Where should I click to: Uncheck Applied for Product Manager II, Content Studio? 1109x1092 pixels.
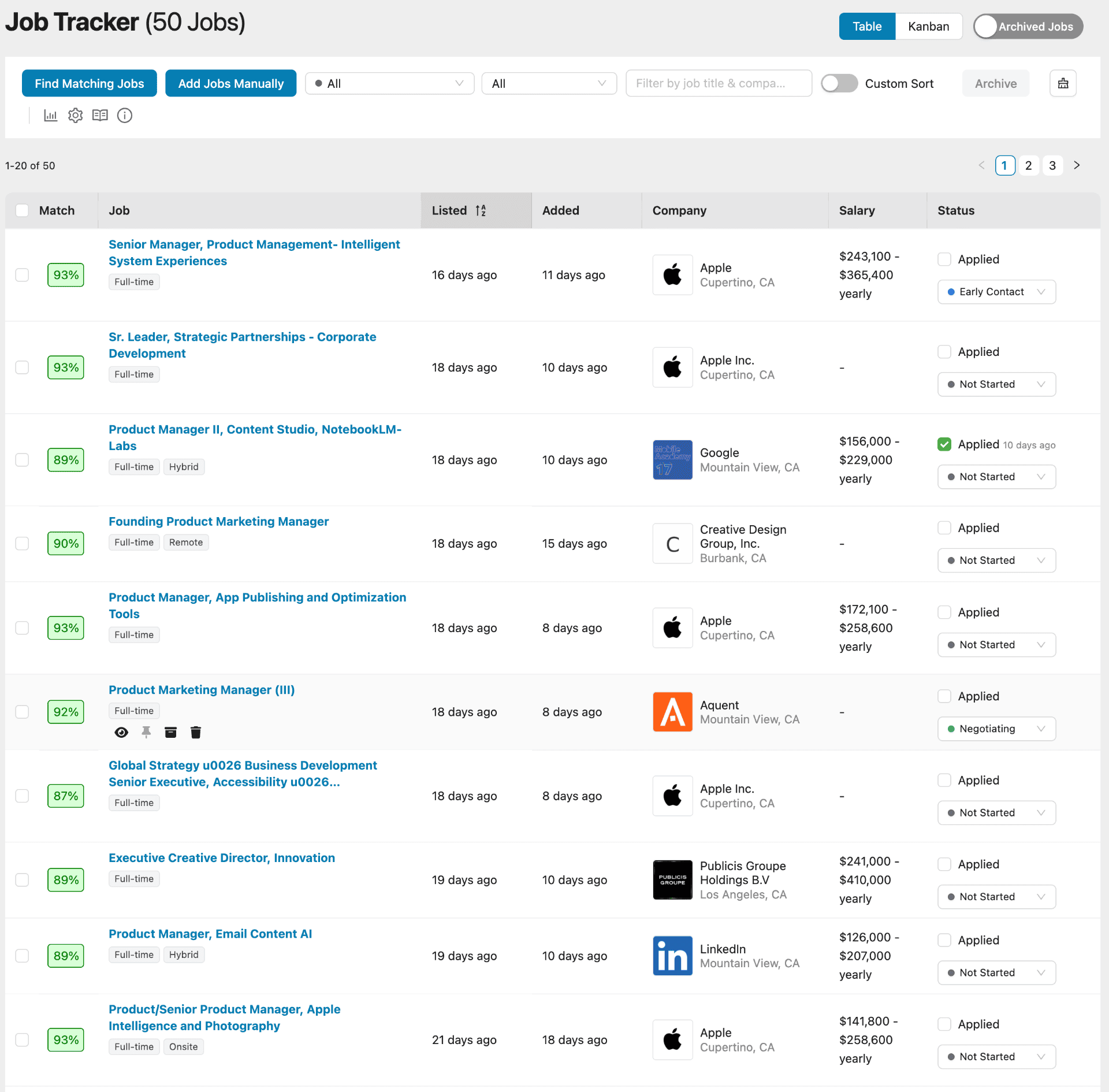point(944,444)
